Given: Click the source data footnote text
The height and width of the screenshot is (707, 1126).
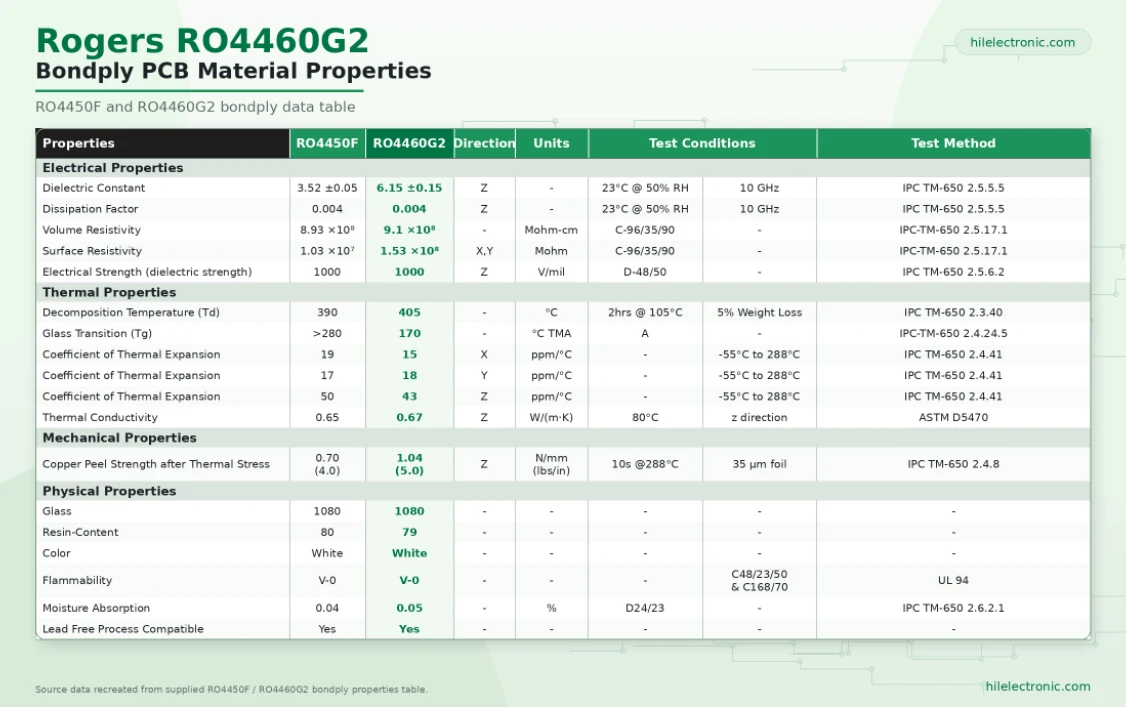Looking at the screenshot, I should (x=231, y=689).
